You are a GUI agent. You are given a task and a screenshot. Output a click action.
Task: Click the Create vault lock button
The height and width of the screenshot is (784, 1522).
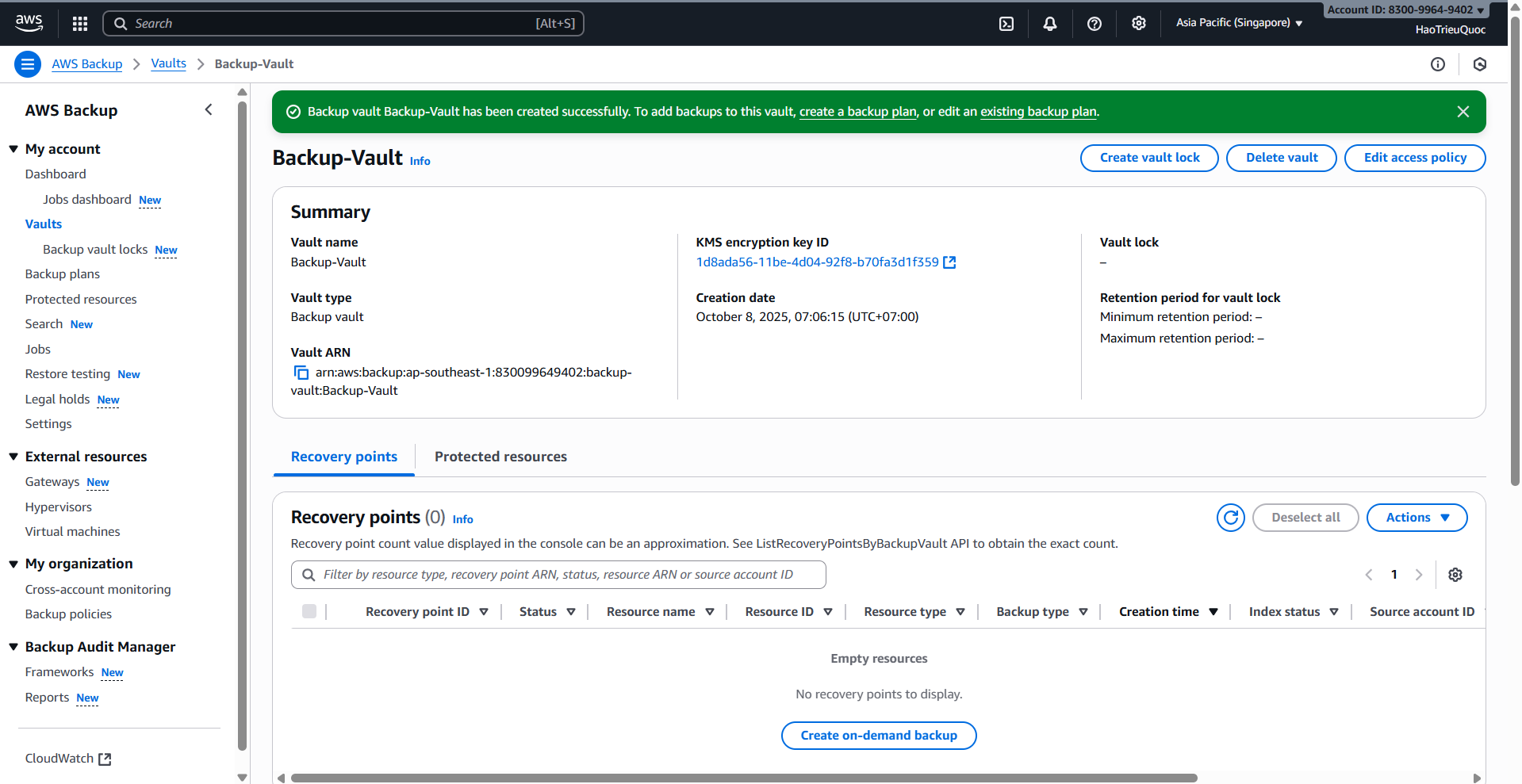click(1148, 157)
